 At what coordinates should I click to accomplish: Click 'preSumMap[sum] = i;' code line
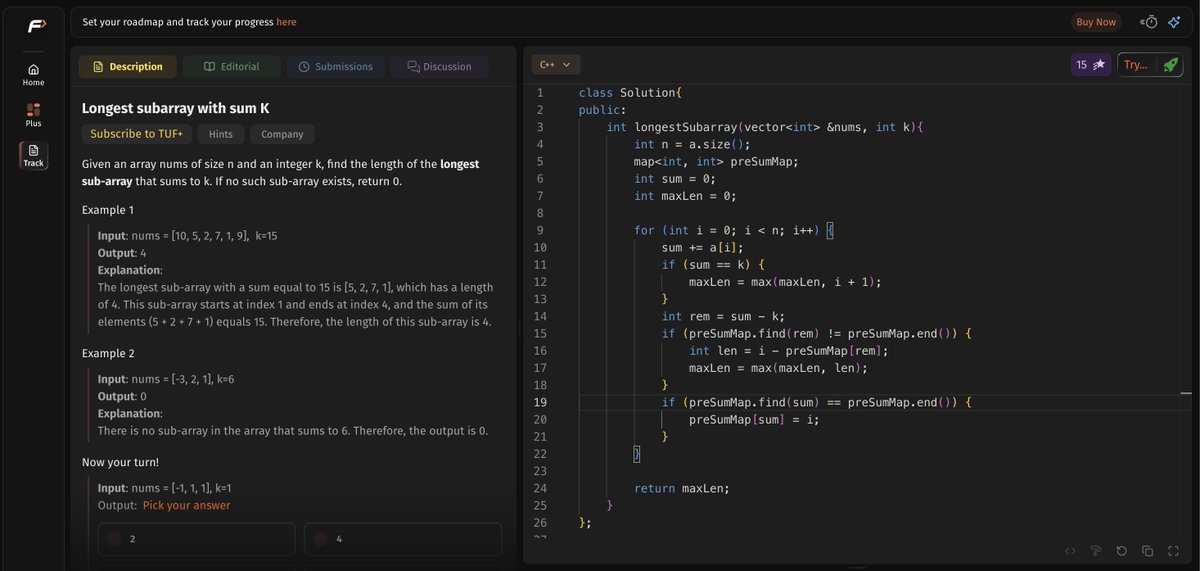pos(754,419)
